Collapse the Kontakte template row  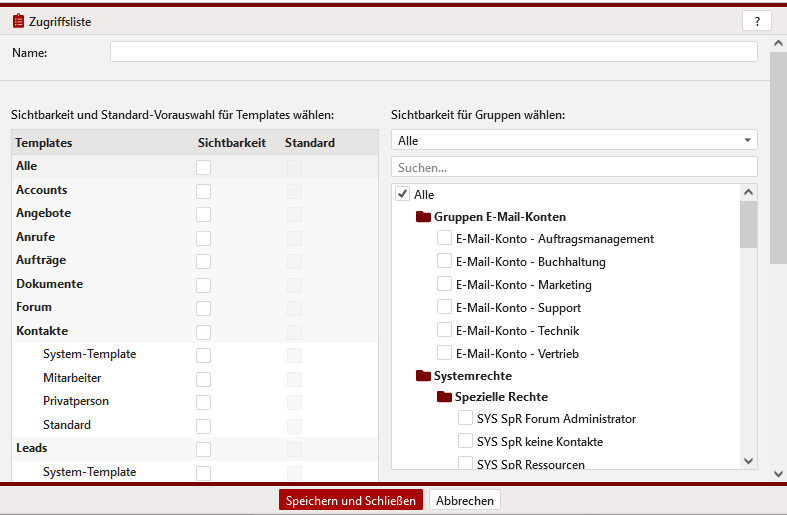click(42, 331)
